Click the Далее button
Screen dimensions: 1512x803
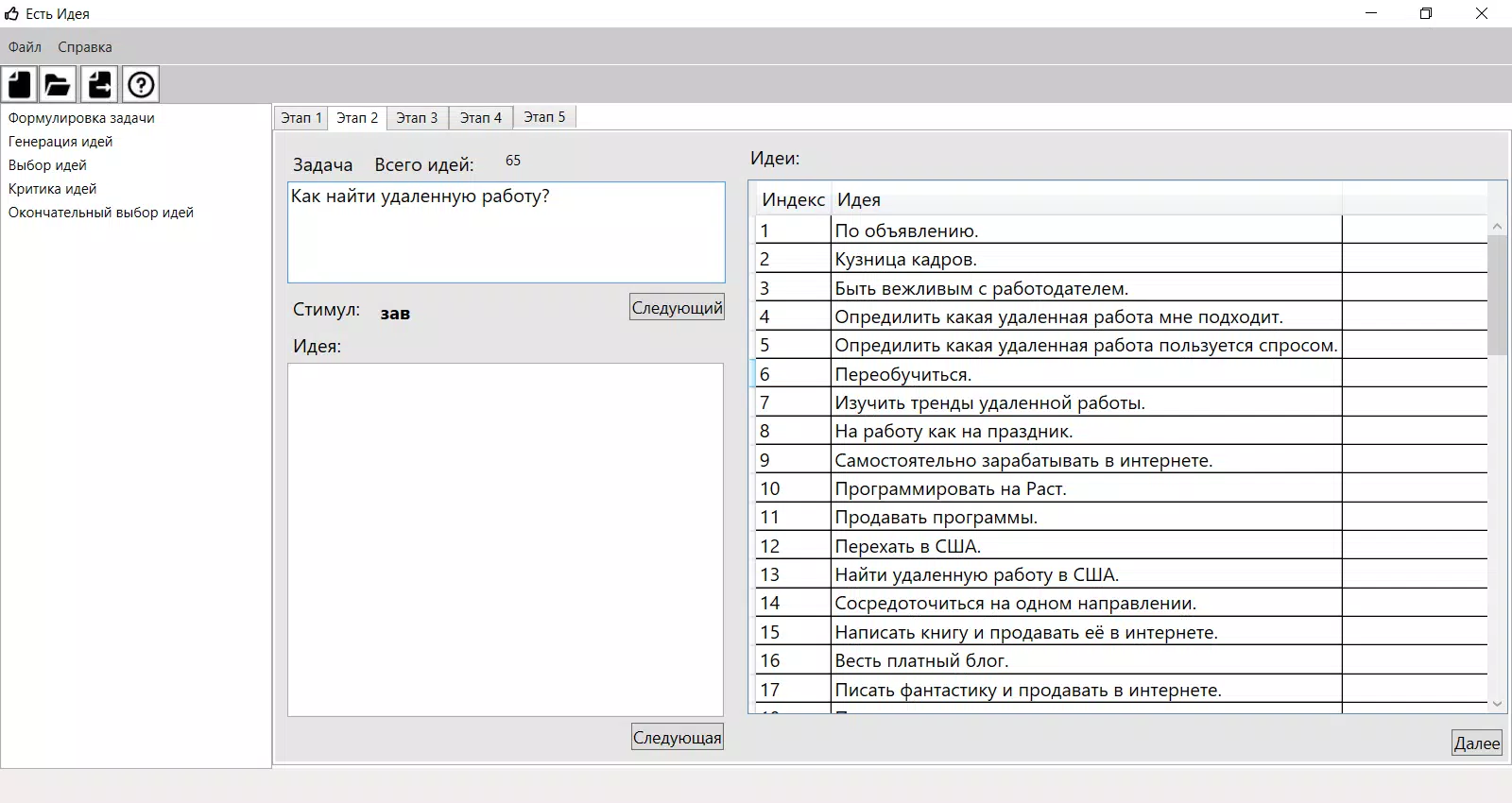point(1476,743)
